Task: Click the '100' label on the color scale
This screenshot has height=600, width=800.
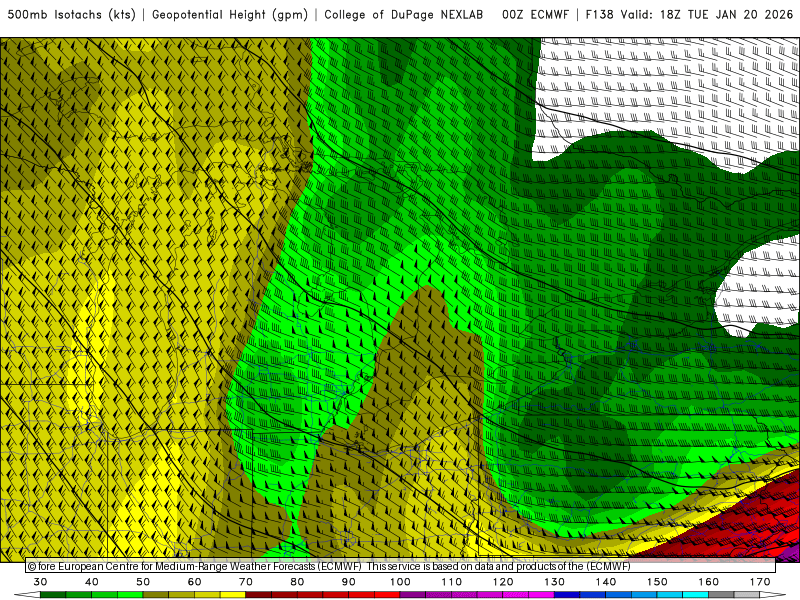Action: point(401,582)
